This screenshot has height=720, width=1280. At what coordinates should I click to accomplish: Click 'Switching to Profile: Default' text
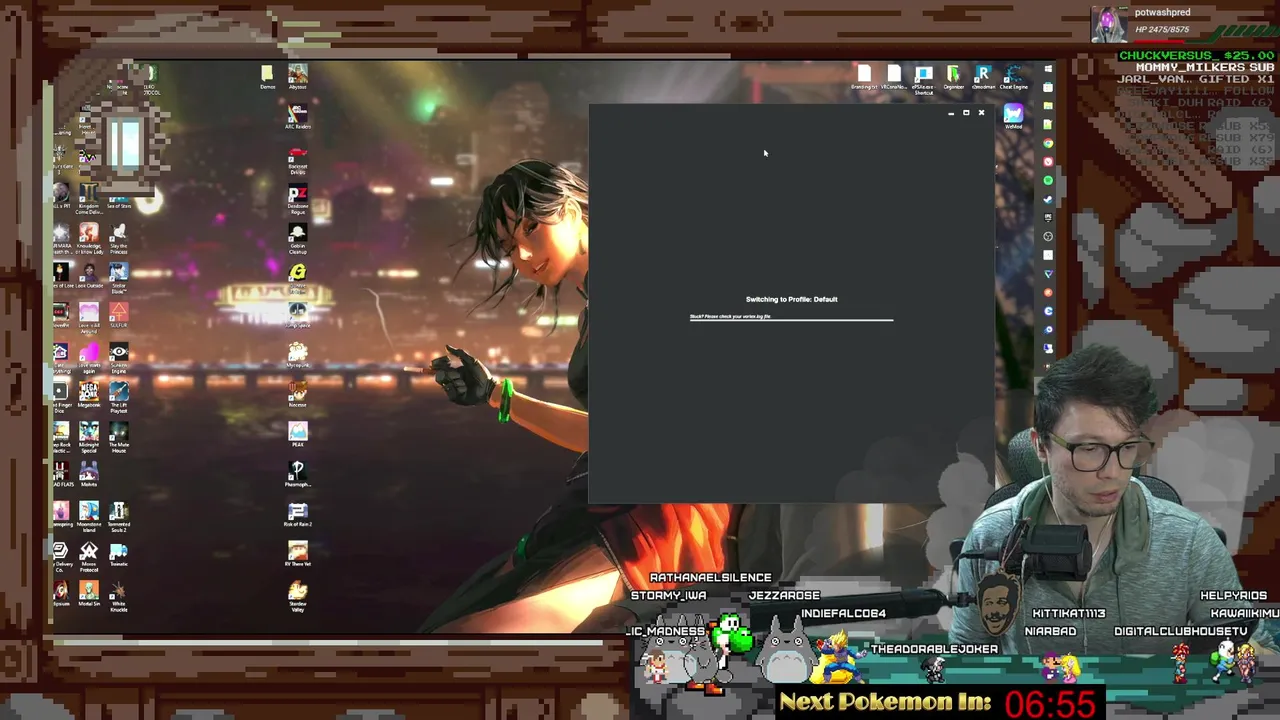tap(791, 299)
